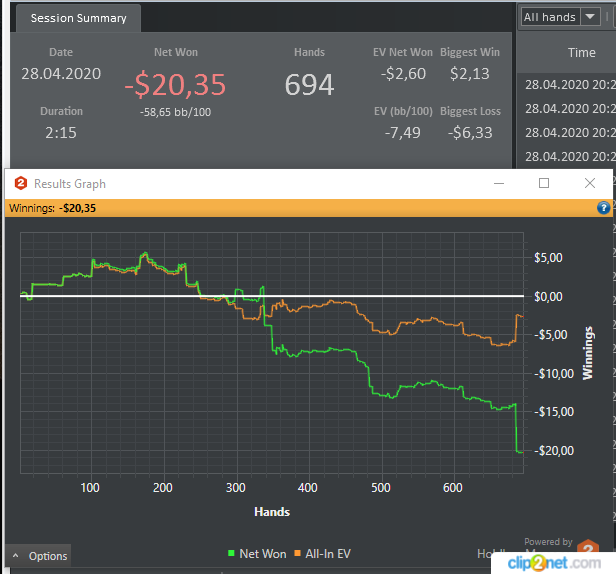This screenshot has height=574, width=616.
Task: Minimize the Results Graph window
Action: tap(499, 183)
